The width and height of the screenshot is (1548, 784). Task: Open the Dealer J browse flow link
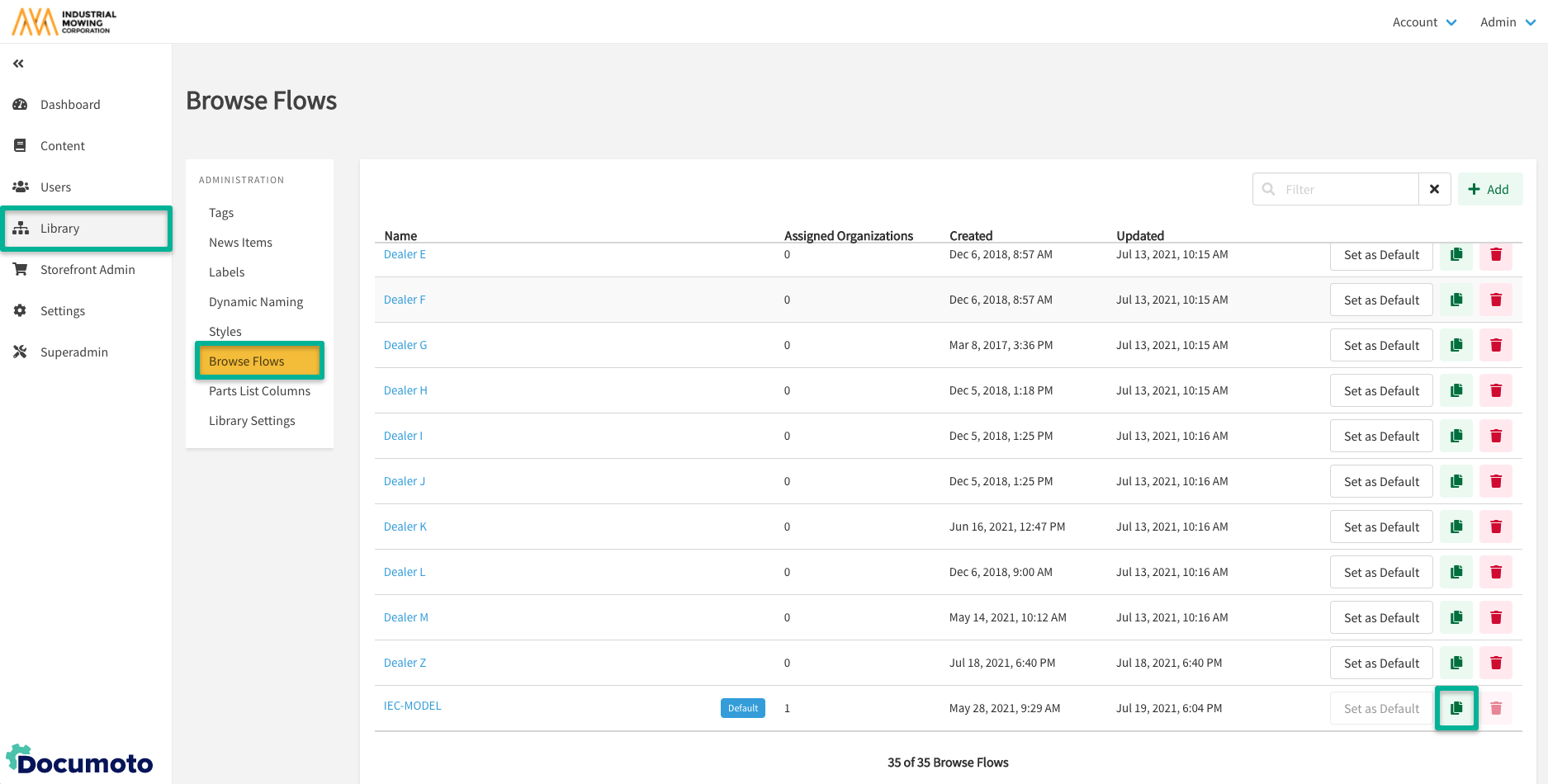click(405, 481)
